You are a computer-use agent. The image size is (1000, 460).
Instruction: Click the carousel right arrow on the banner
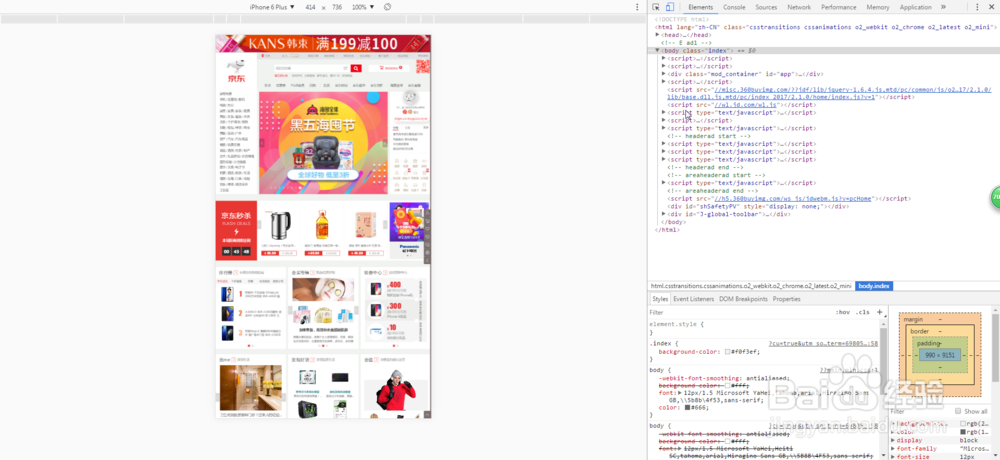click(x=385, y=143)
